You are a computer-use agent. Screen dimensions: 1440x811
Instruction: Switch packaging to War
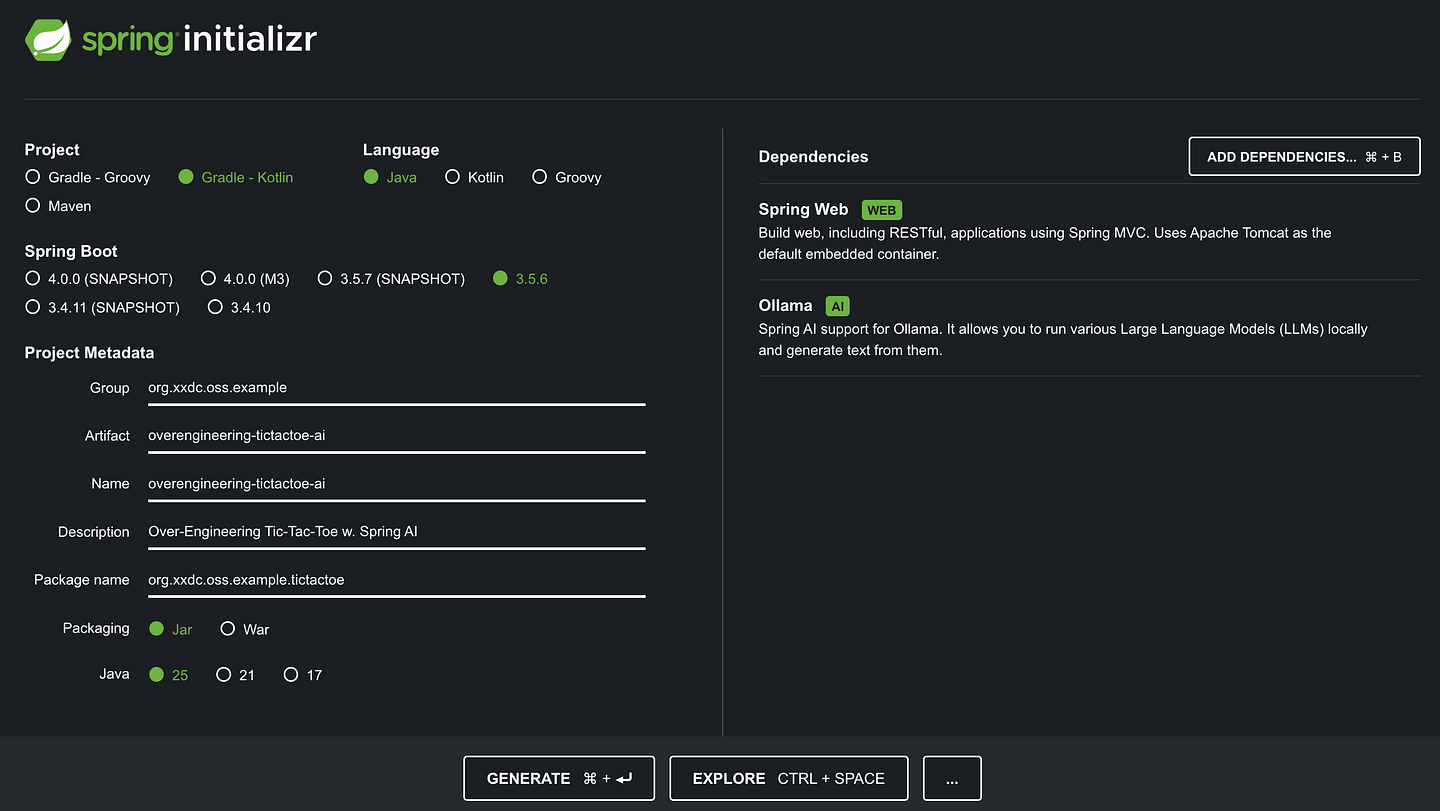[245, 629]
